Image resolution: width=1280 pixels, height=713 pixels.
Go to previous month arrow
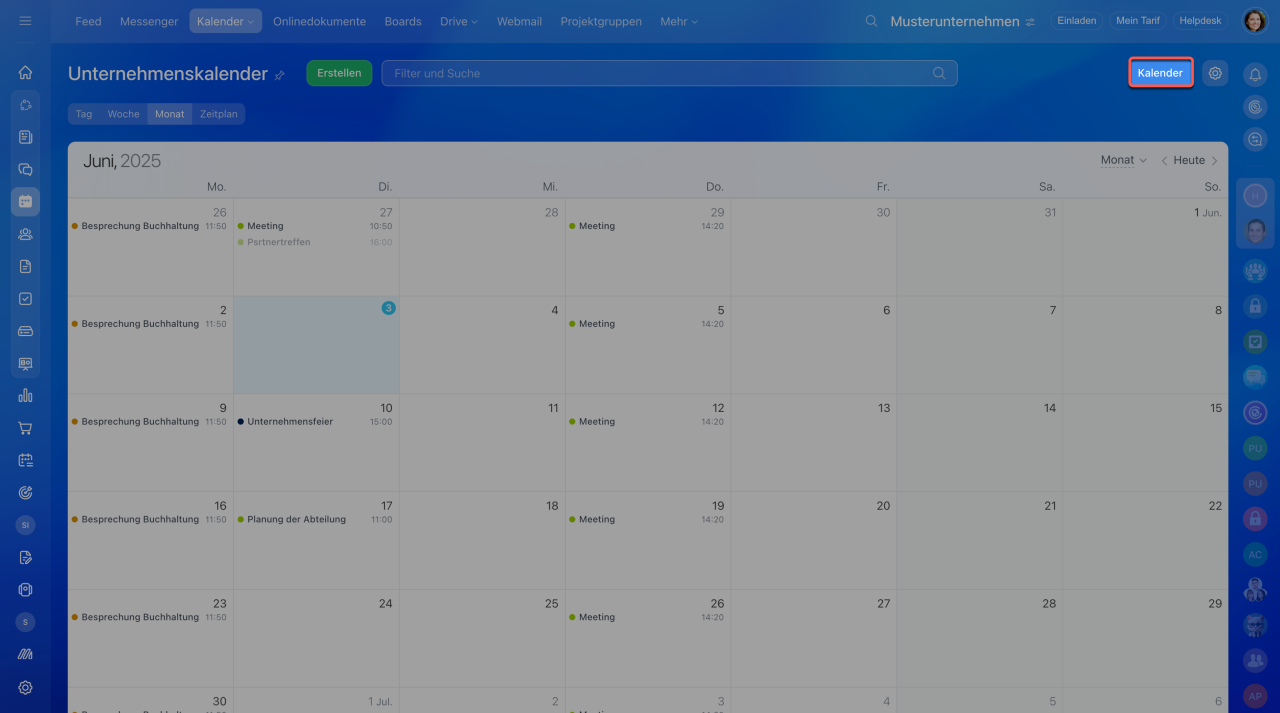pos(1164,160)
